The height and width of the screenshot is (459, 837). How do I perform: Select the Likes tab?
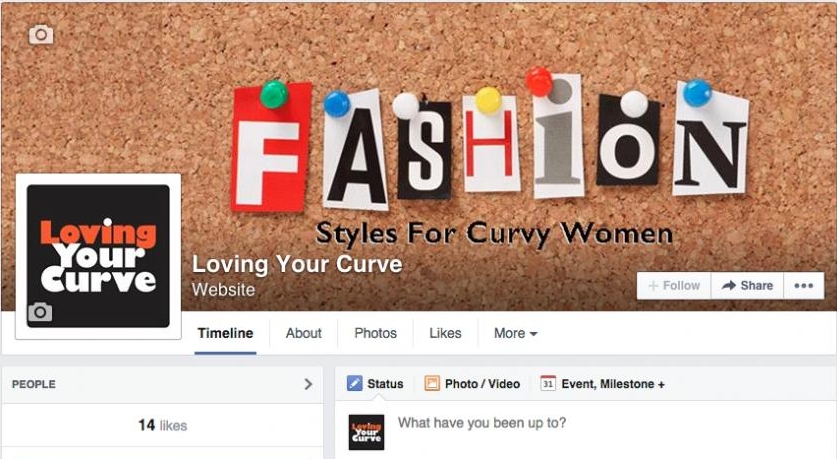[x=445, y=333]
